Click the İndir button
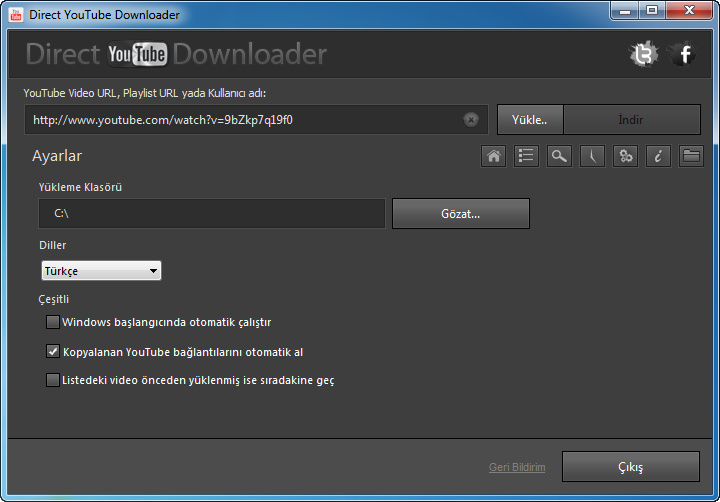The image size is (720, 502). coord(631,120)
